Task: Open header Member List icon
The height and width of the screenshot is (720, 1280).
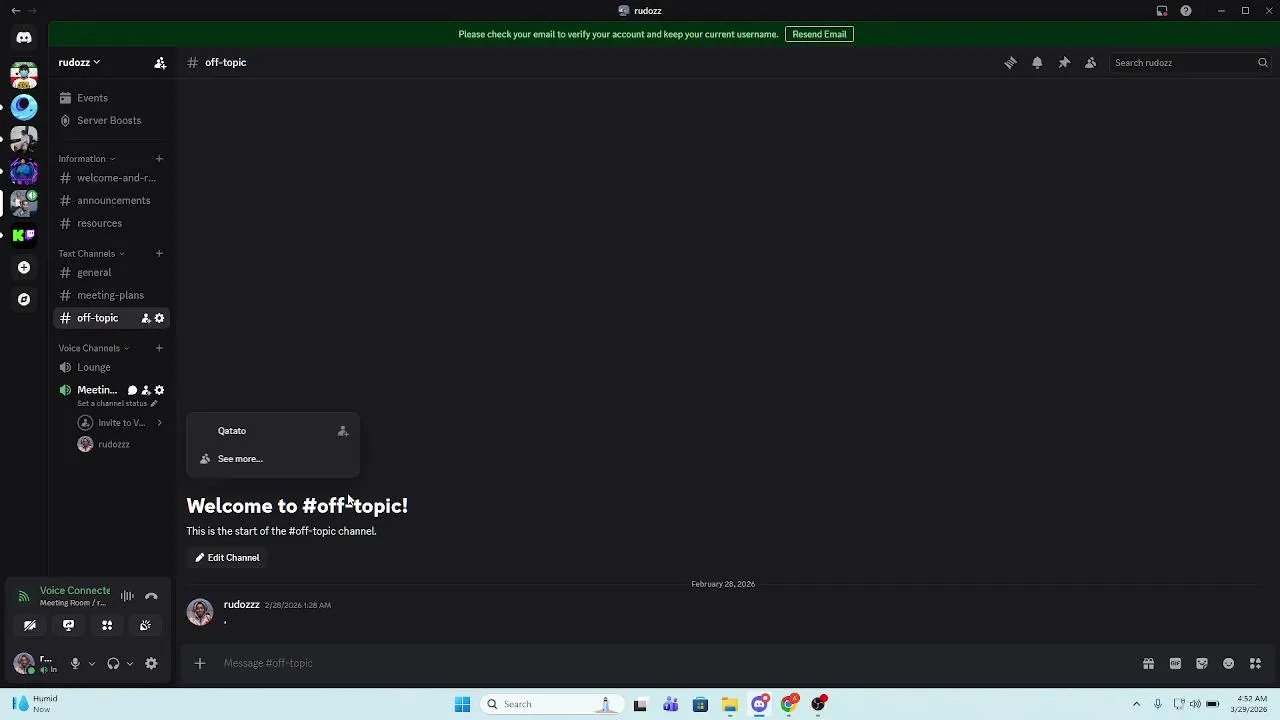Action: pos(1091,62)
